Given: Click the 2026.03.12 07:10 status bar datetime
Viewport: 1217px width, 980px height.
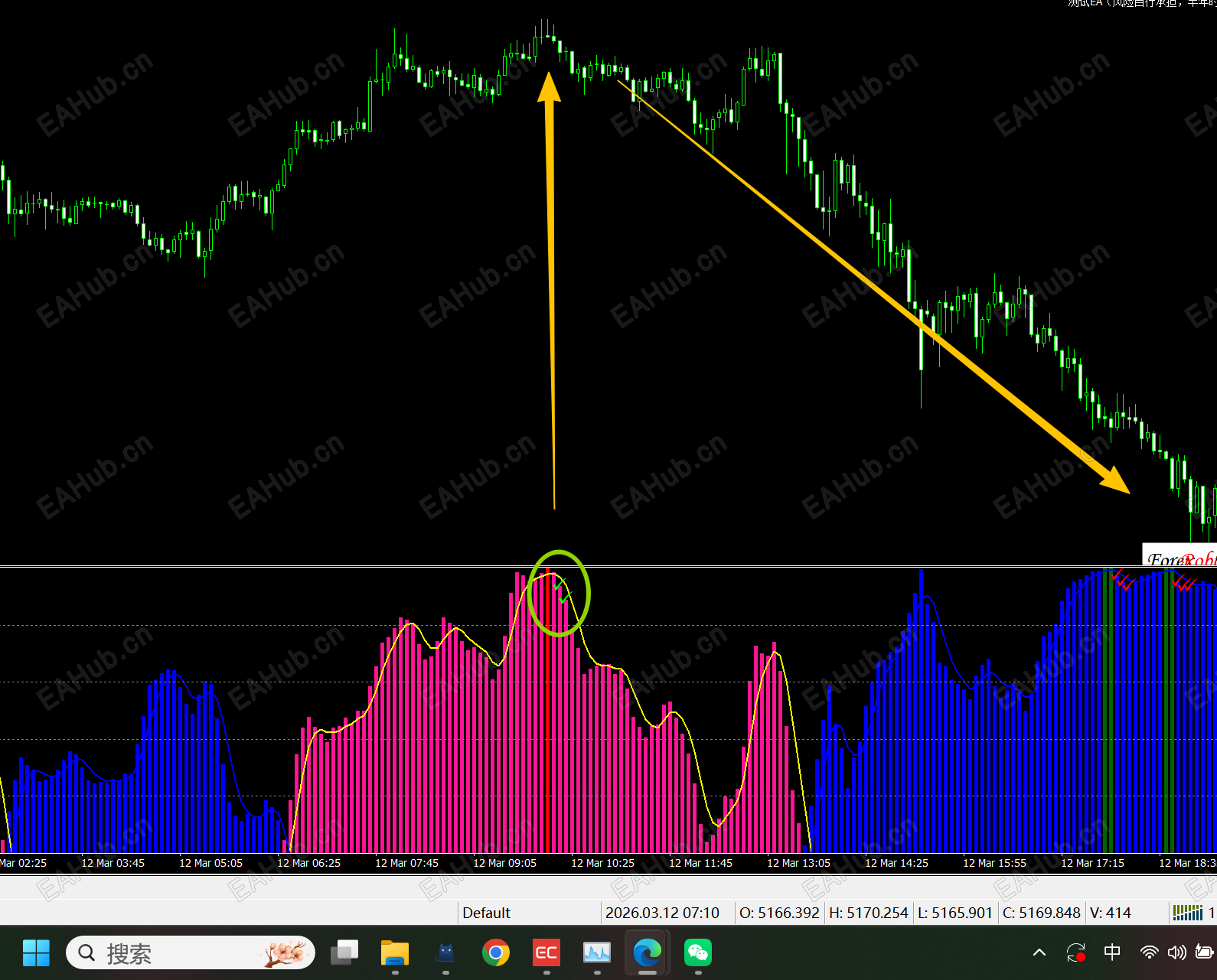Looking at the screenshot, I should (662, 913).
